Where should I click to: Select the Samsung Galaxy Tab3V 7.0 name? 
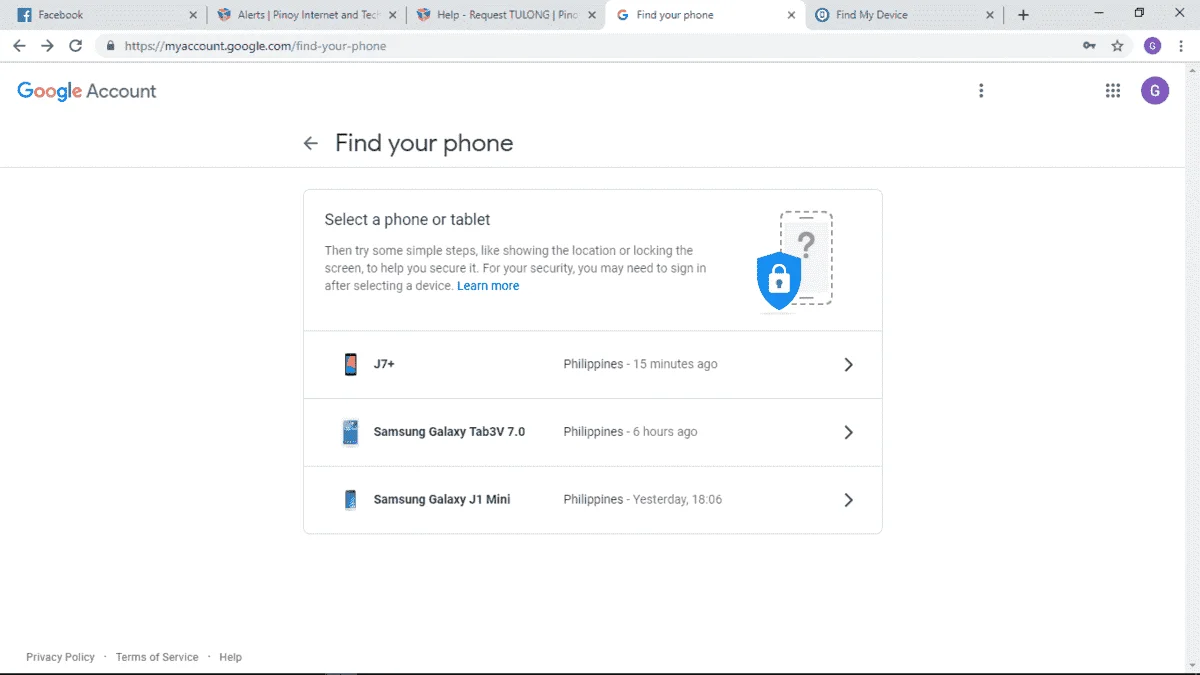point(449,432)
